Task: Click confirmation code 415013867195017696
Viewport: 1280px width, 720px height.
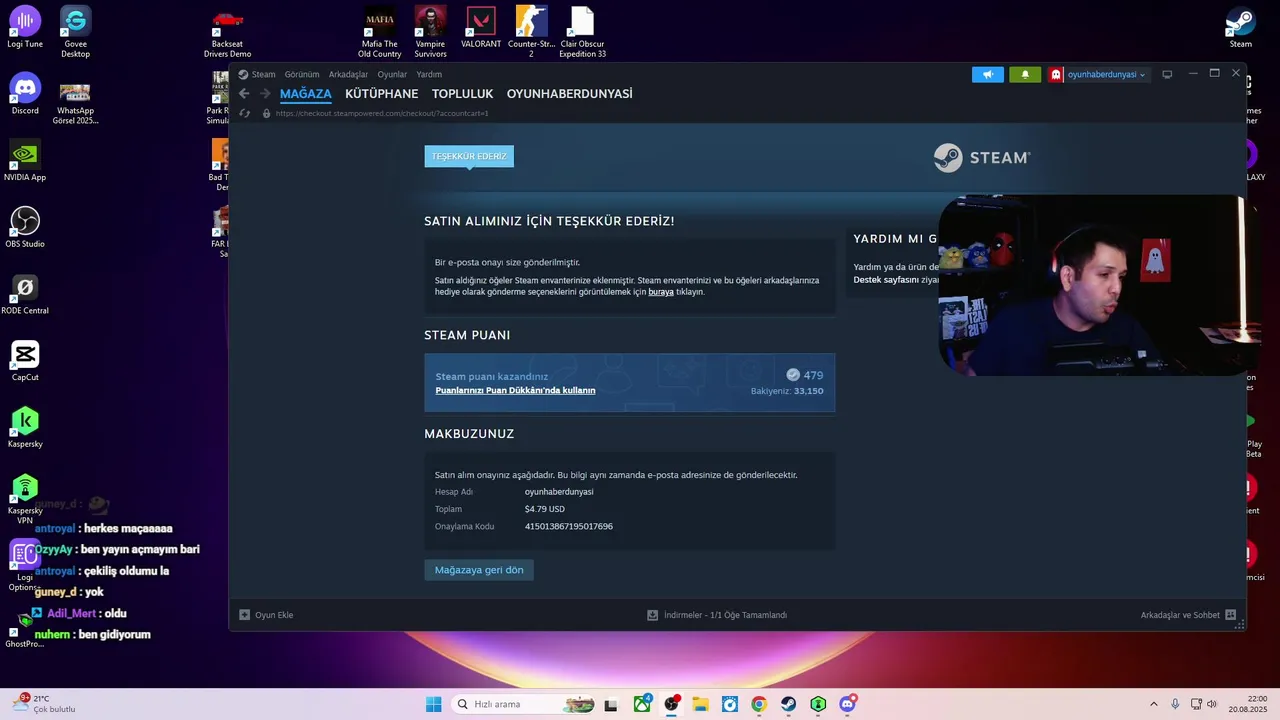Action: pyautogui.click(x=569, y=526)
